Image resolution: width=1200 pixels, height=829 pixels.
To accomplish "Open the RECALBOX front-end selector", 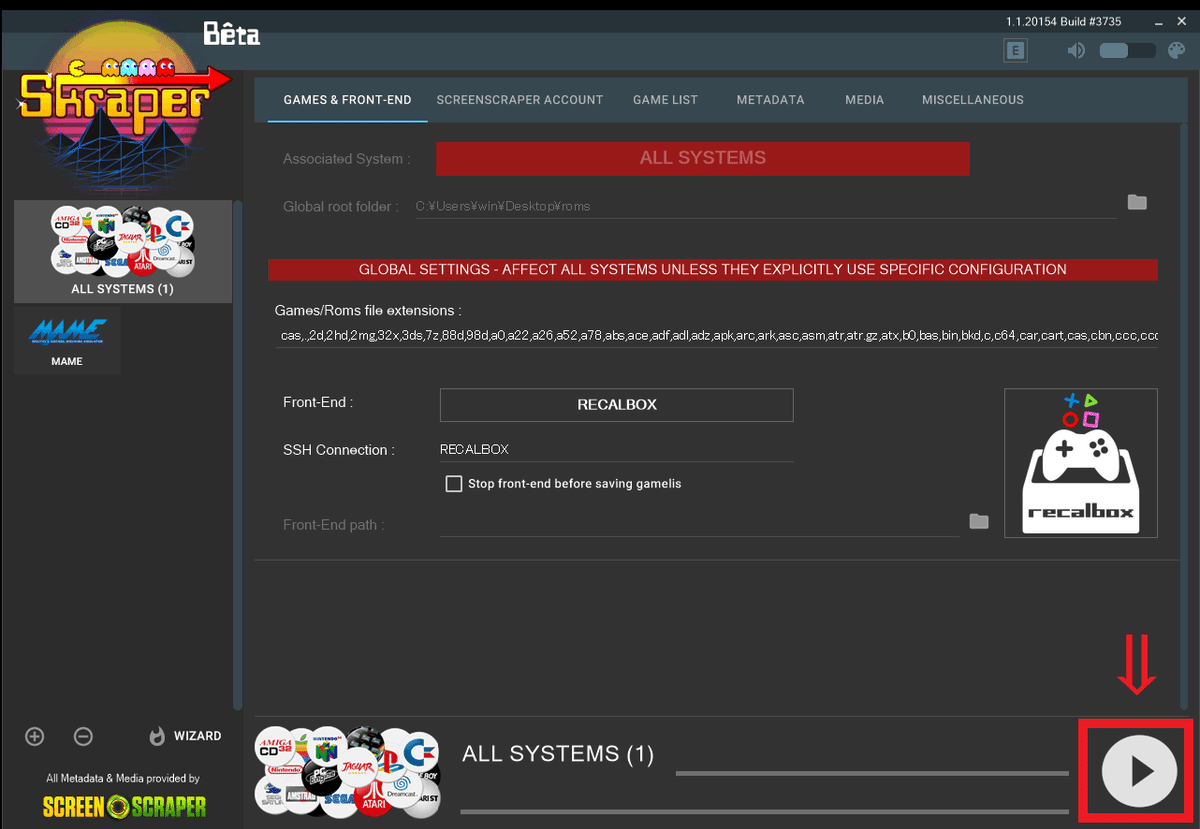I will point(617,405).
